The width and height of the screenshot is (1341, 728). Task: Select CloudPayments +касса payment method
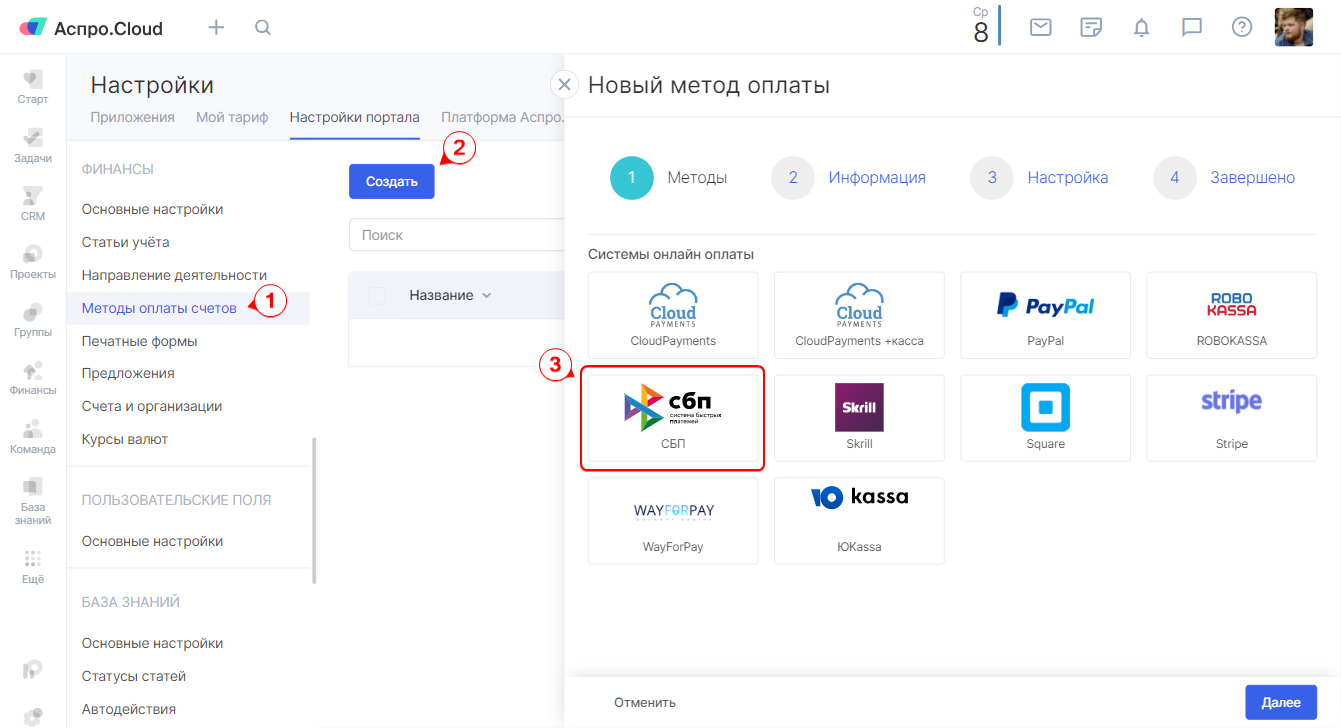859,315
